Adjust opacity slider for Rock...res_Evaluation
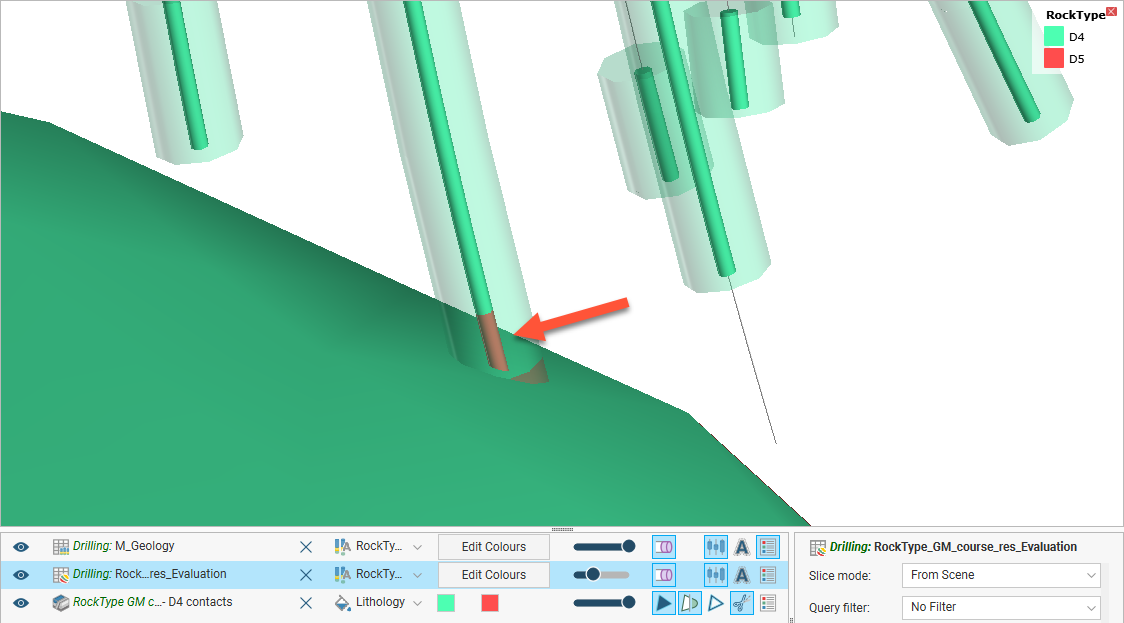Screen dimensions: 1124x623 pos(593,575)
